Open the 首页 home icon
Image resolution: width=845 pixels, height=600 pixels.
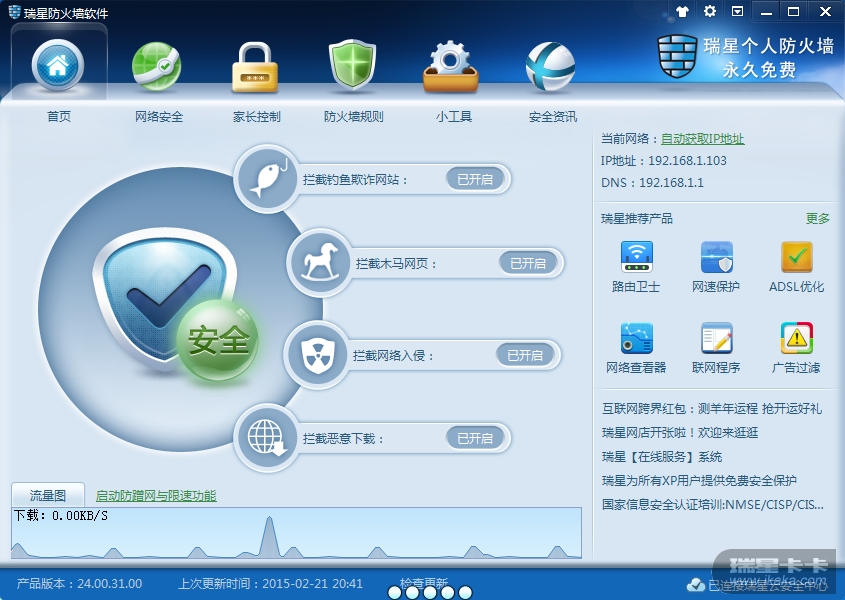point(58,65)
